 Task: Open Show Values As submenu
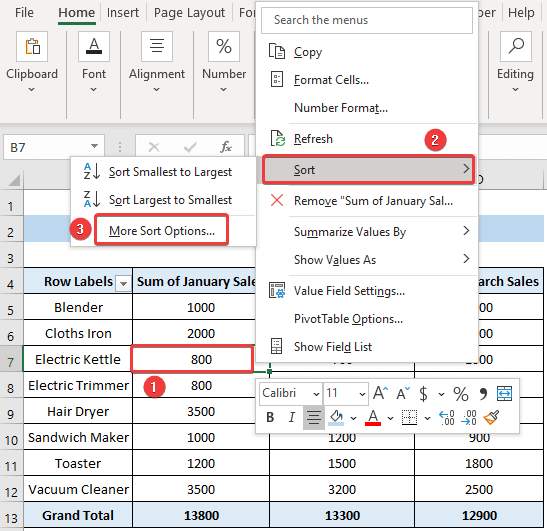[x=367, y=260]
